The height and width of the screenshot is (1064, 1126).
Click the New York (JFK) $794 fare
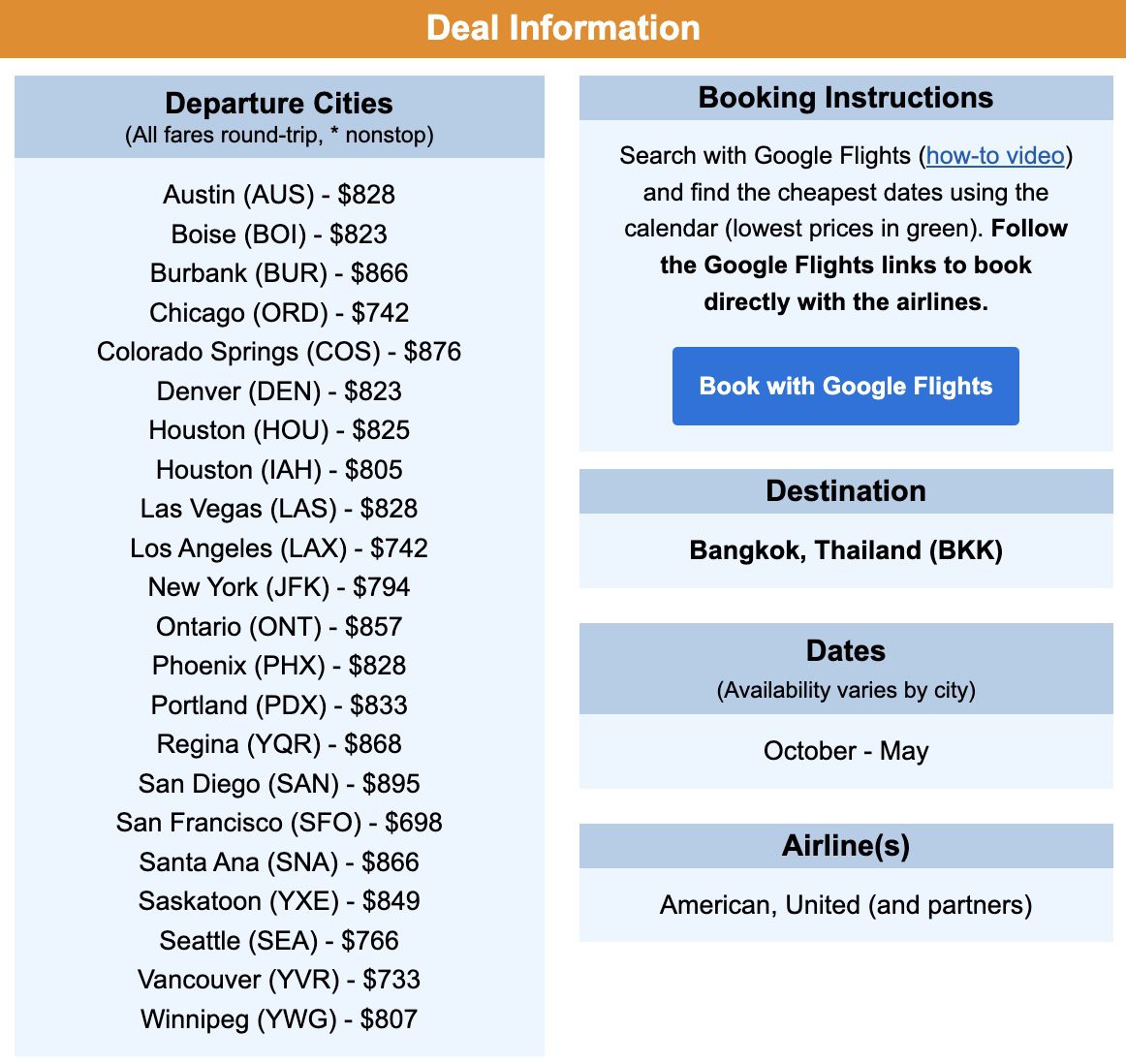[279, 586]
